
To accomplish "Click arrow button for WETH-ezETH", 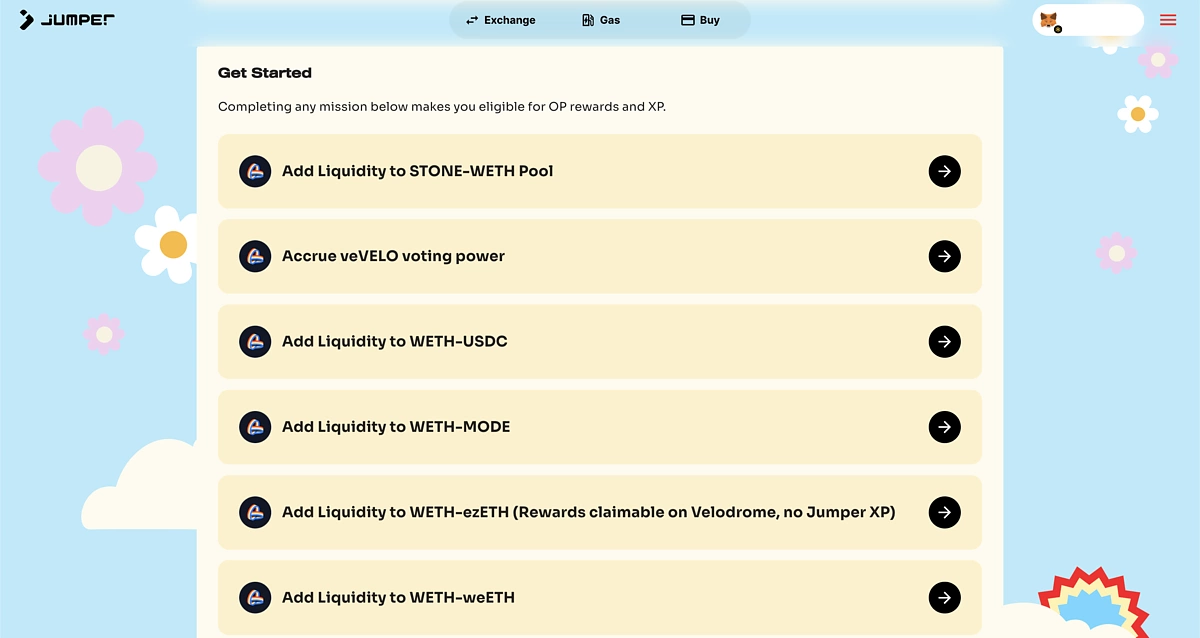I will (945, 512).
